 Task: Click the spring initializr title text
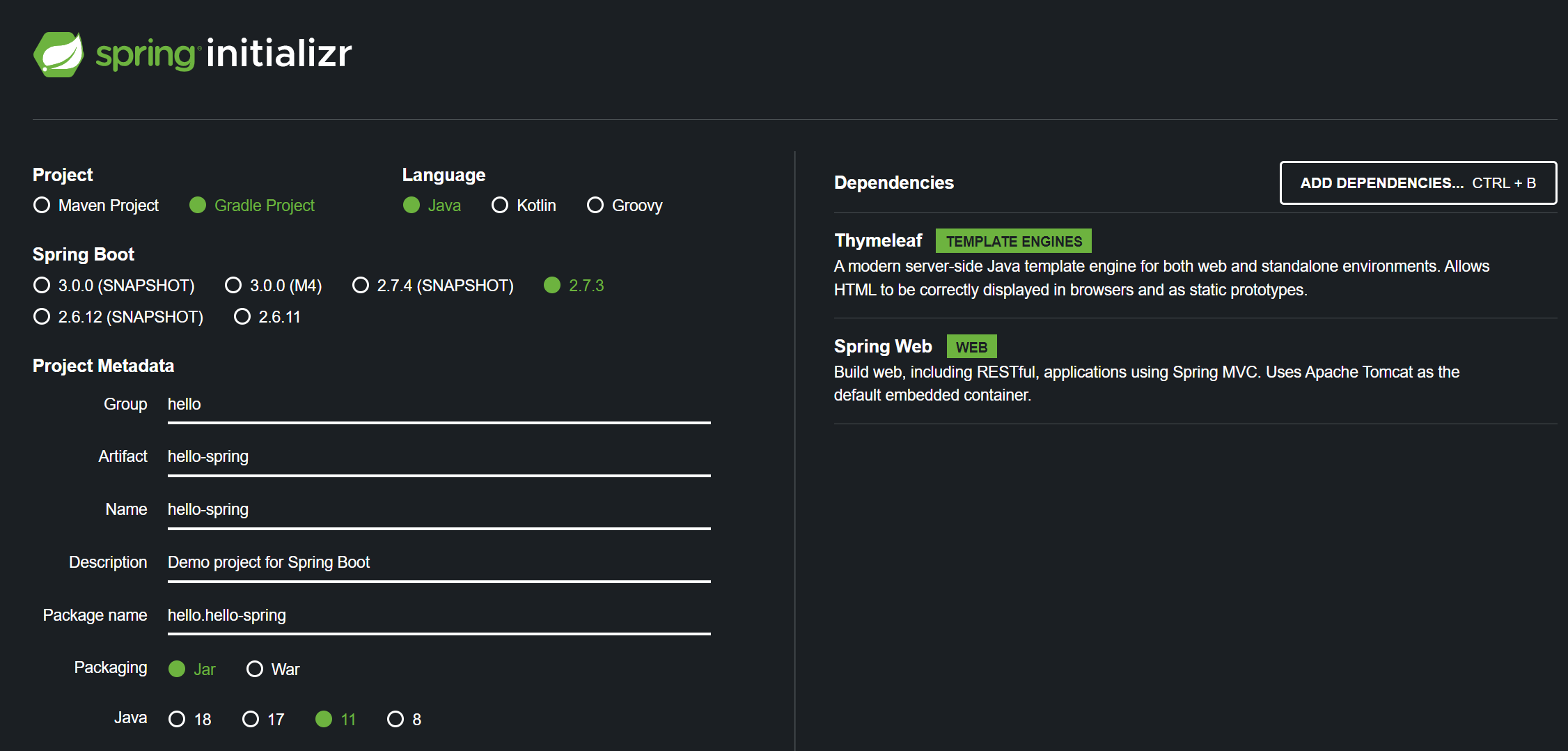tap(224, 54)
